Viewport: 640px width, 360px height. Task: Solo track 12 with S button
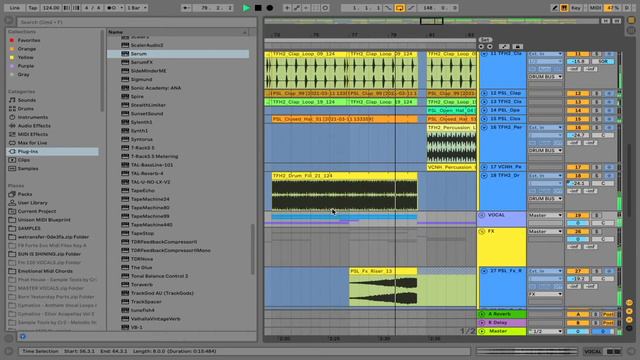pos(596,93)
